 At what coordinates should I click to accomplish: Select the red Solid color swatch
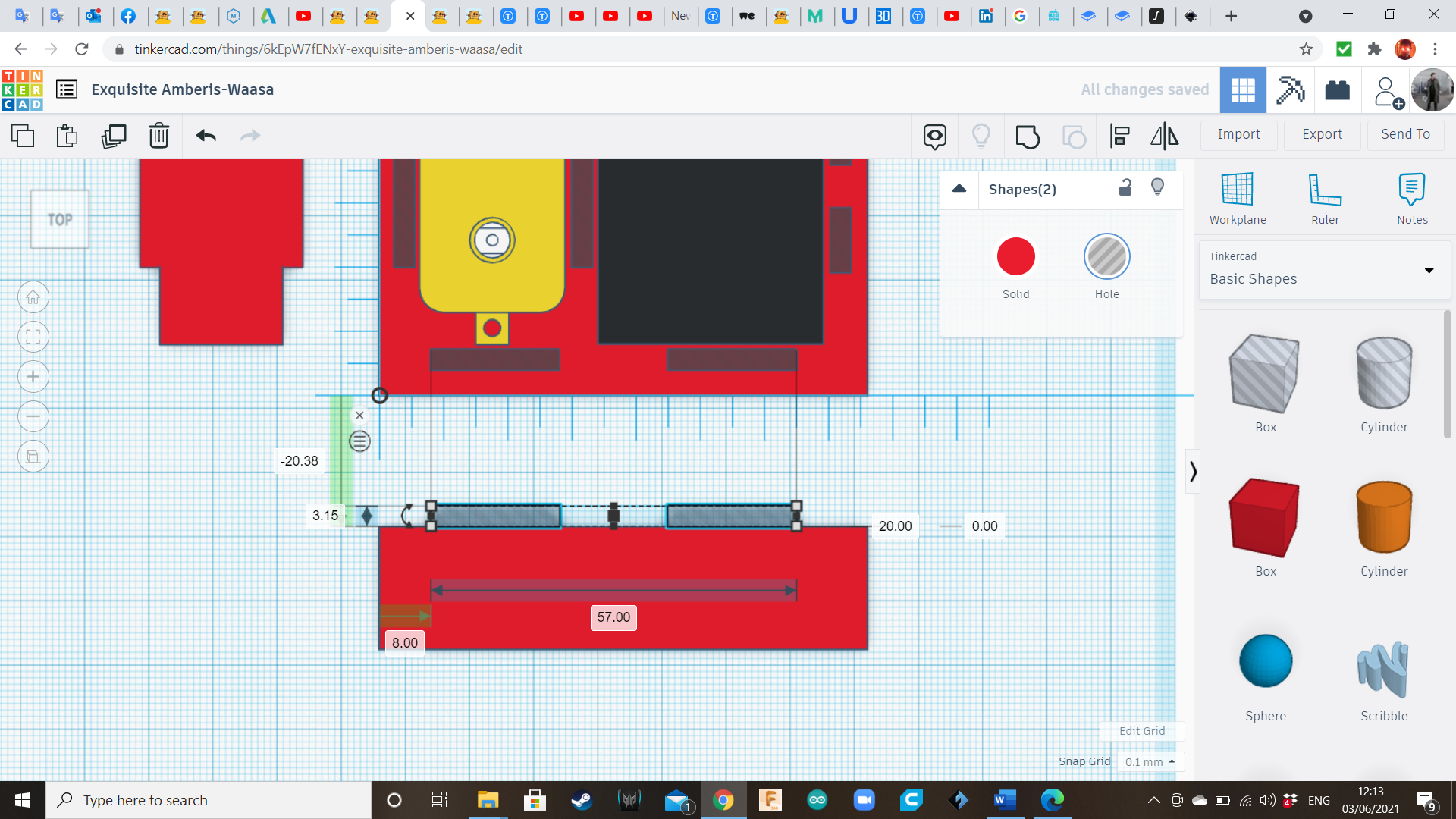[1015, 256]
